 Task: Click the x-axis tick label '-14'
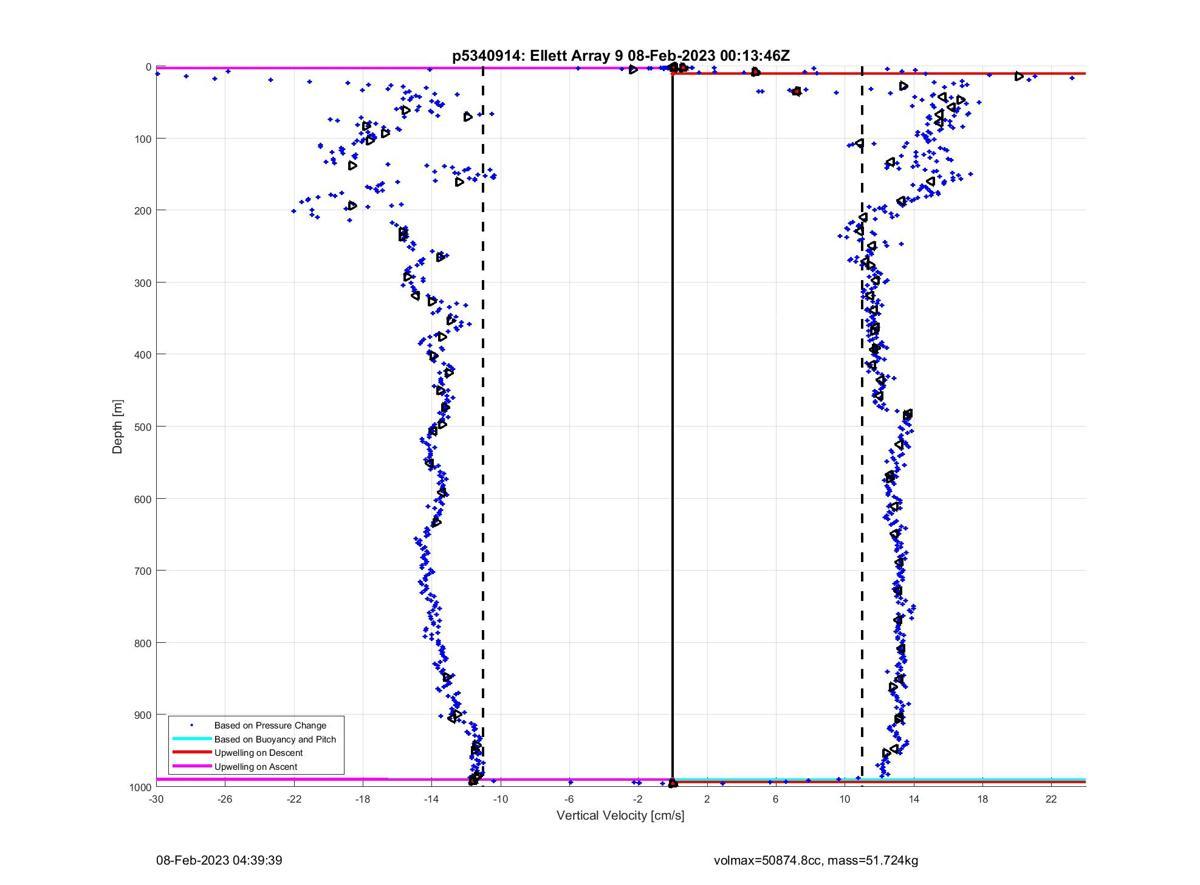[x=432, y=799]
